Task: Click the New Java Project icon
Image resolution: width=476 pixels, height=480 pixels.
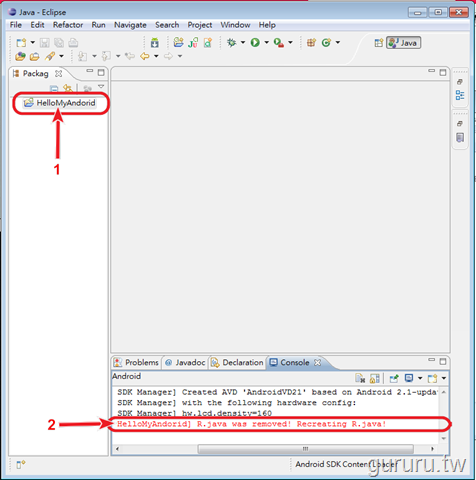Action: click(178, 42)
